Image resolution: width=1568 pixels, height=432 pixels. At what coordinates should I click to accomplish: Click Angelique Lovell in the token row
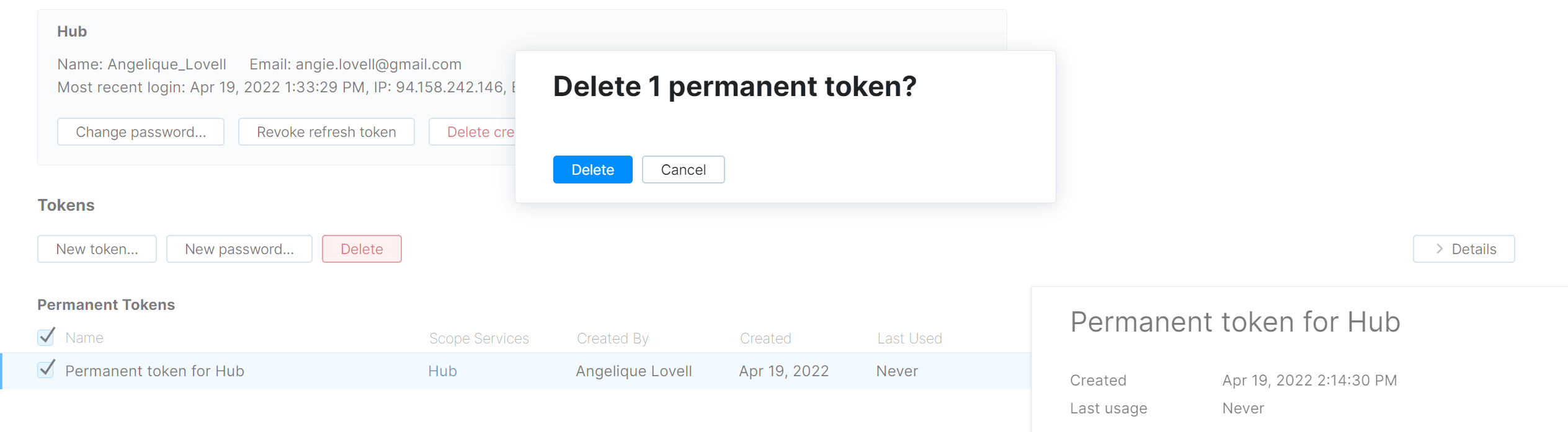pos(633,371)
